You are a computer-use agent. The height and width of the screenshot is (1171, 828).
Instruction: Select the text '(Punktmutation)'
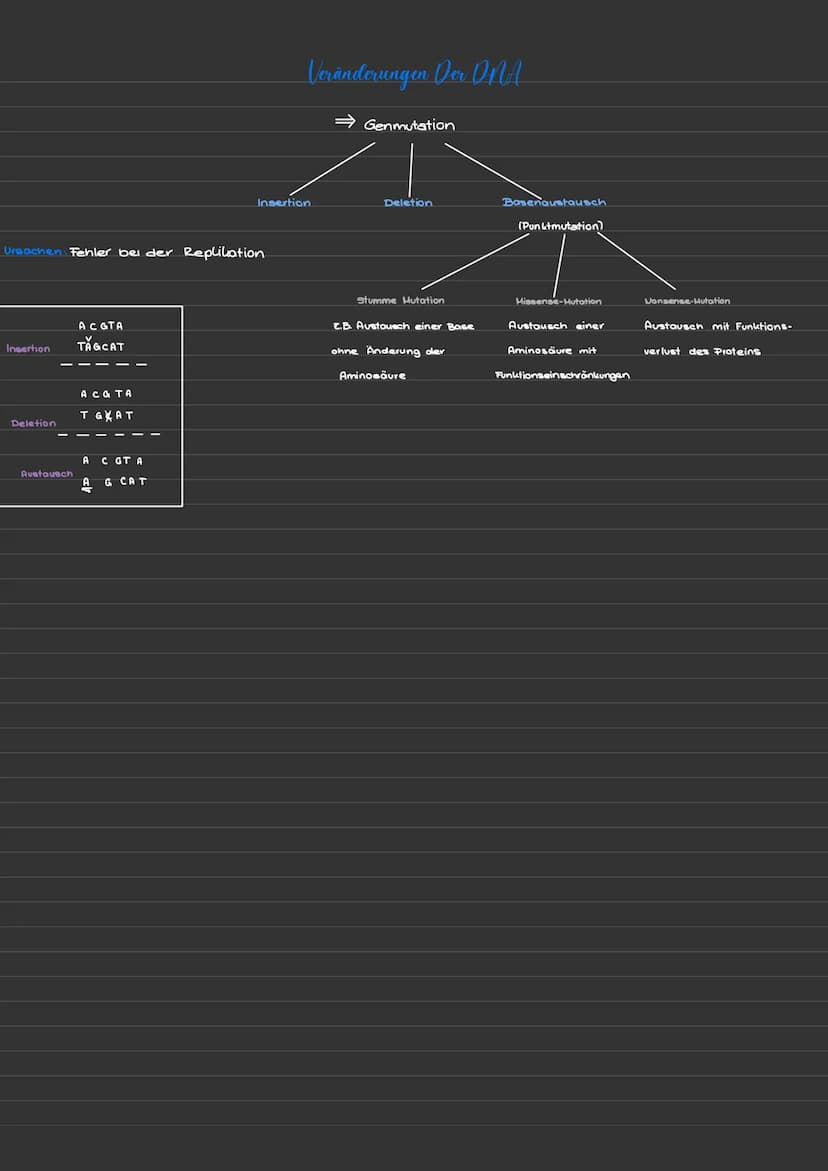click(561, 226)
